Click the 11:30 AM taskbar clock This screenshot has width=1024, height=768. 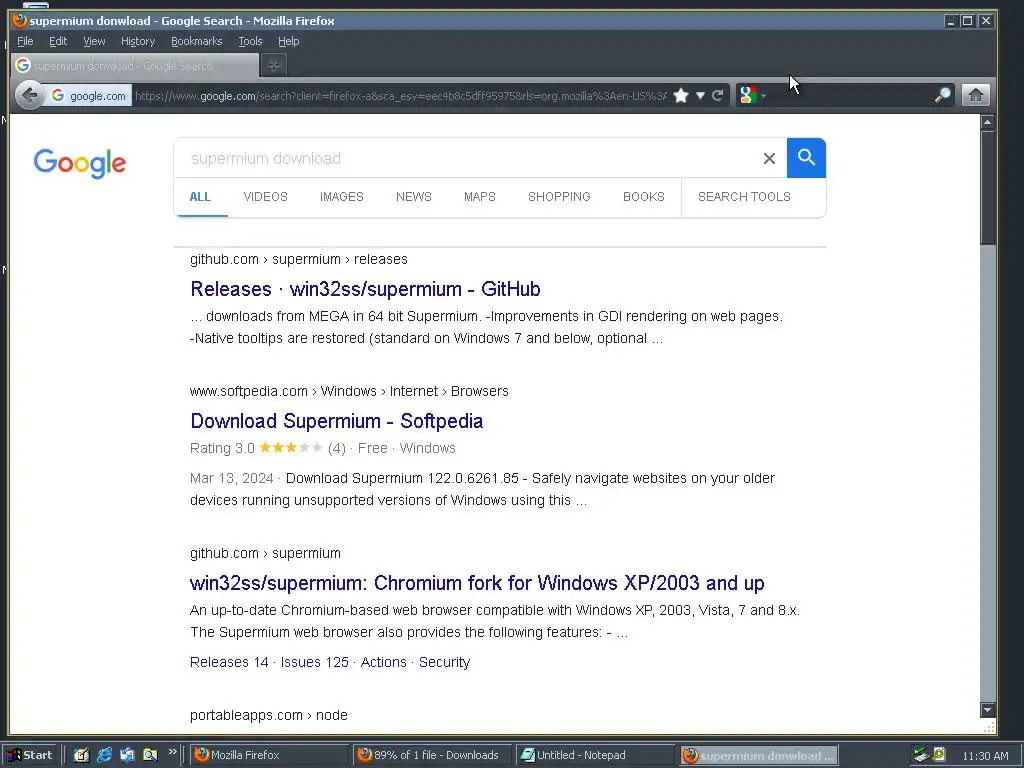pos(985,756)
